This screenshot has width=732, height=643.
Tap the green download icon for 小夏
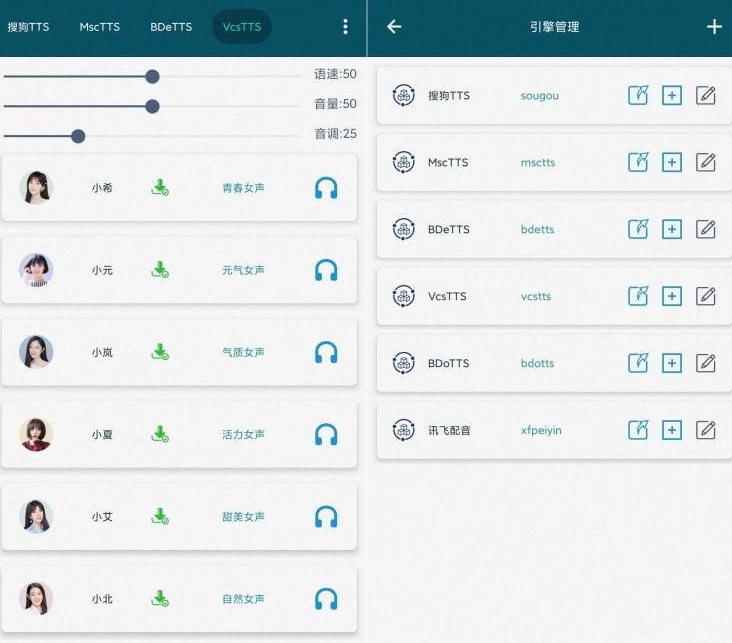(x=160, y=434)
